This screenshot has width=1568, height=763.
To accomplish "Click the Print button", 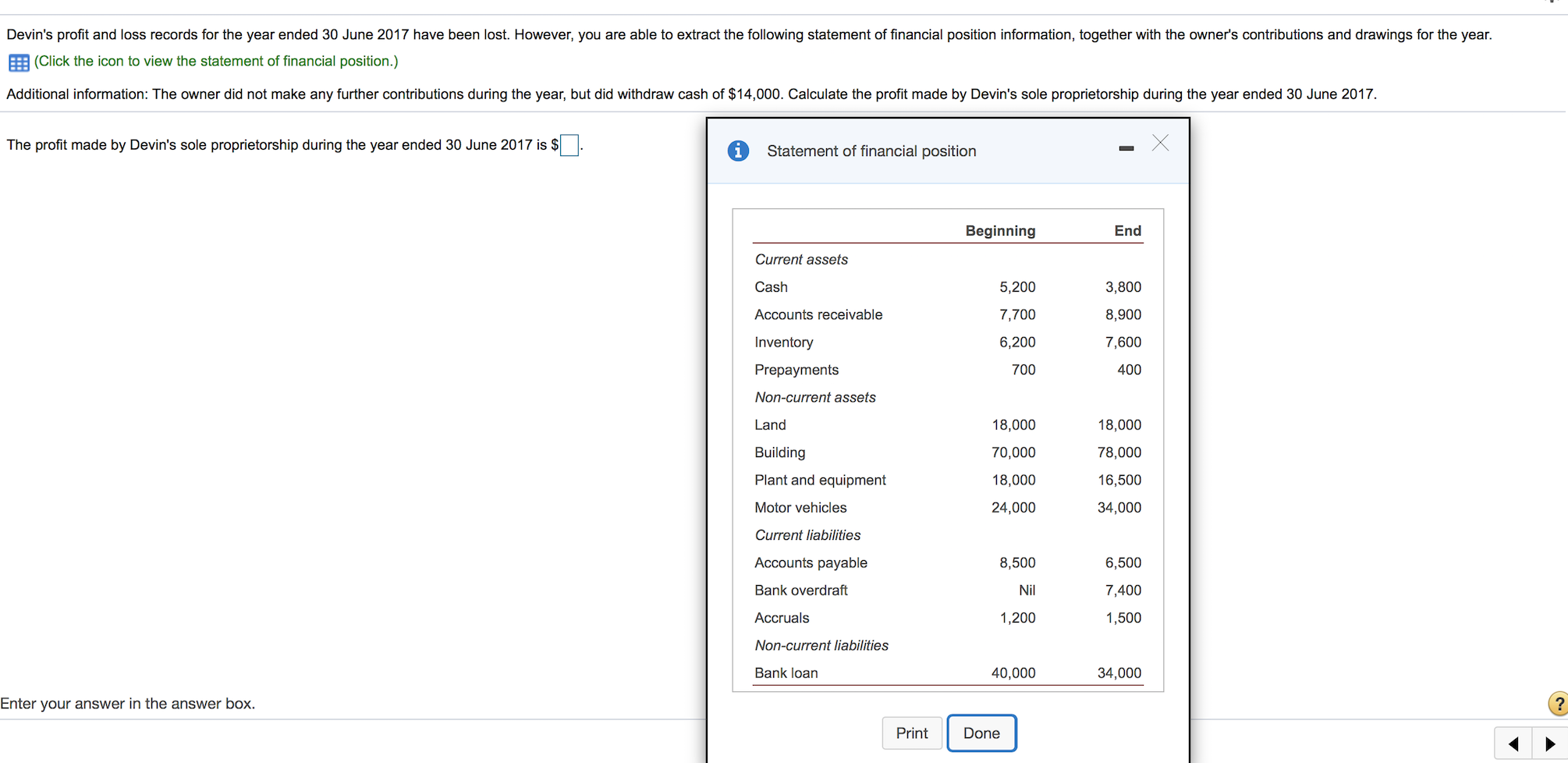I will click(x=912, y=733).
